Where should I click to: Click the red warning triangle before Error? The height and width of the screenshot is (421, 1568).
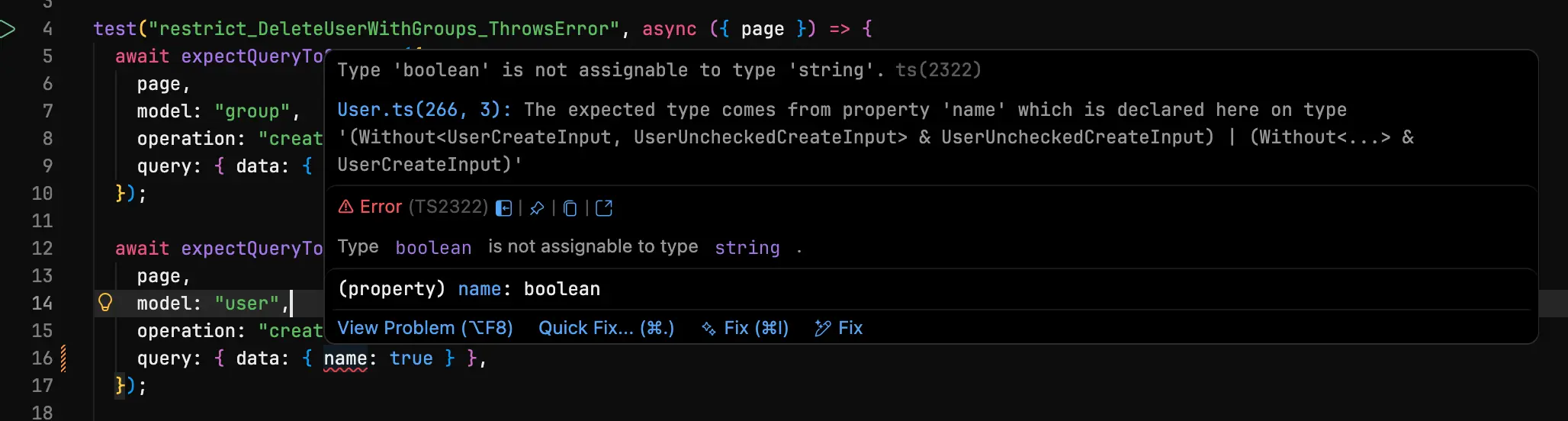coord(345,207)
